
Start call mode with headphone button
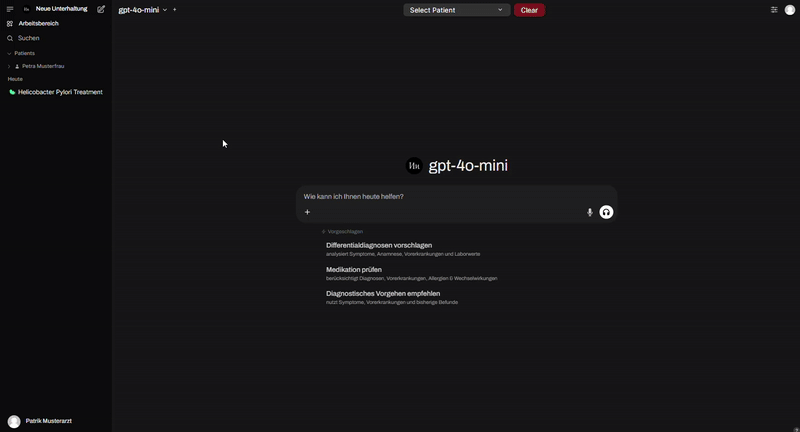coord(606,212)
